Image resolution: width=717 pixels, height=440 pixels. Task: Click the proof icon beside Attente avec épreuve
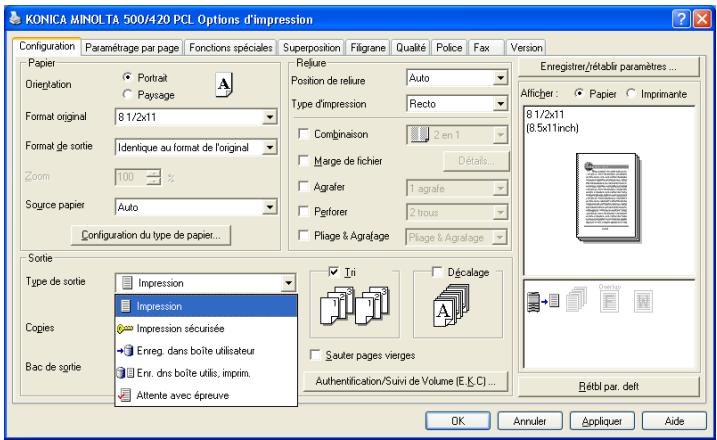click(x=124, y=396)
